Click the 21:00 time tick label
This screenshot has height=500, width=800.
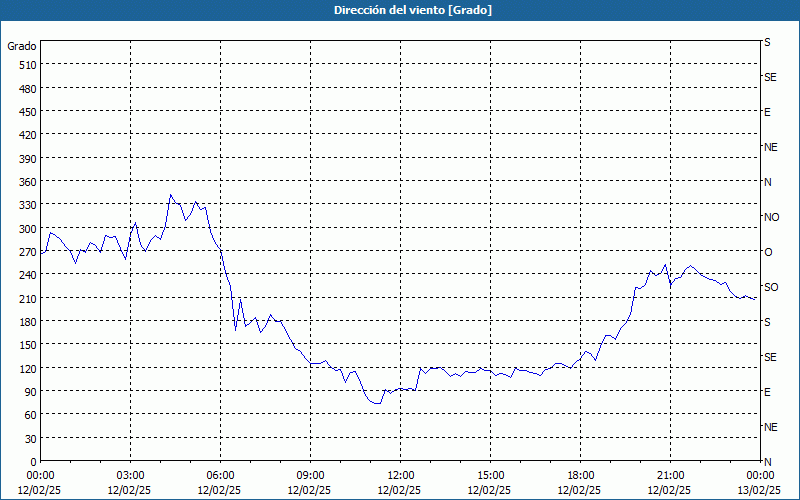point(670,476)
